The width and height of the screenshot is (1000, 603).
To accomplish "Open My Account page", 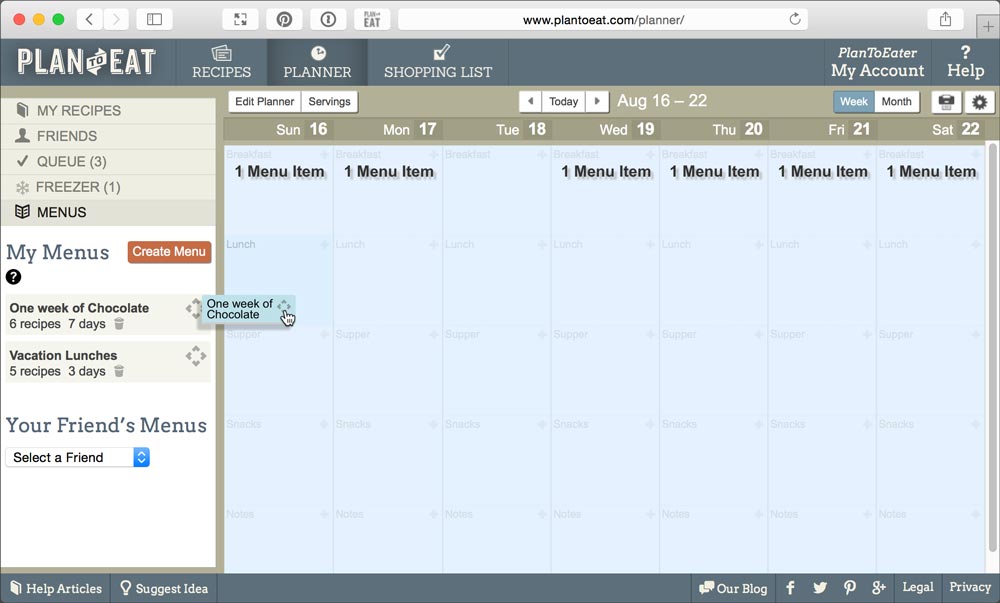I will tap(877, 62).
